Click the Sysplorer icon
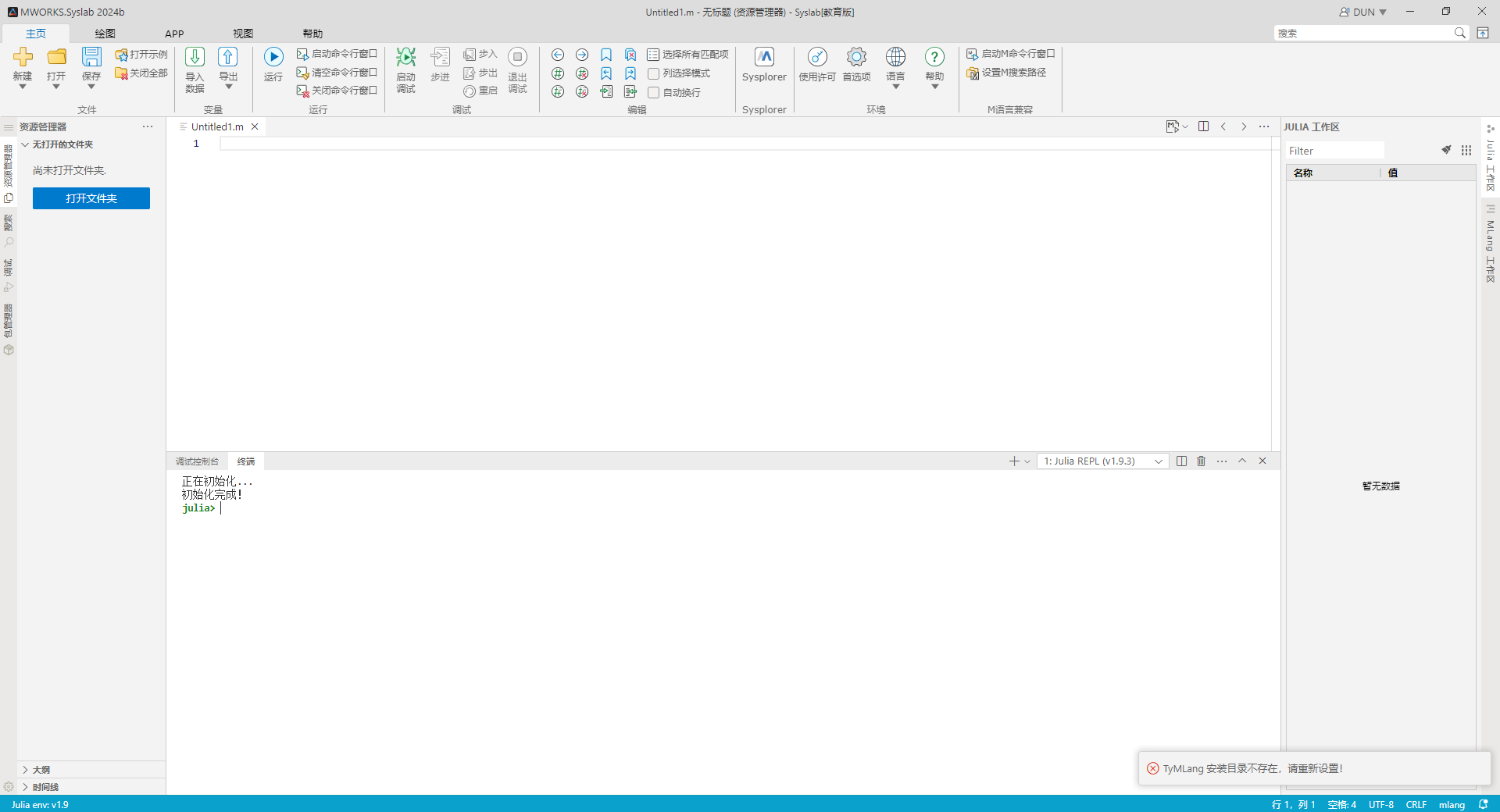The image size is (1500, 812). (764, 56)
